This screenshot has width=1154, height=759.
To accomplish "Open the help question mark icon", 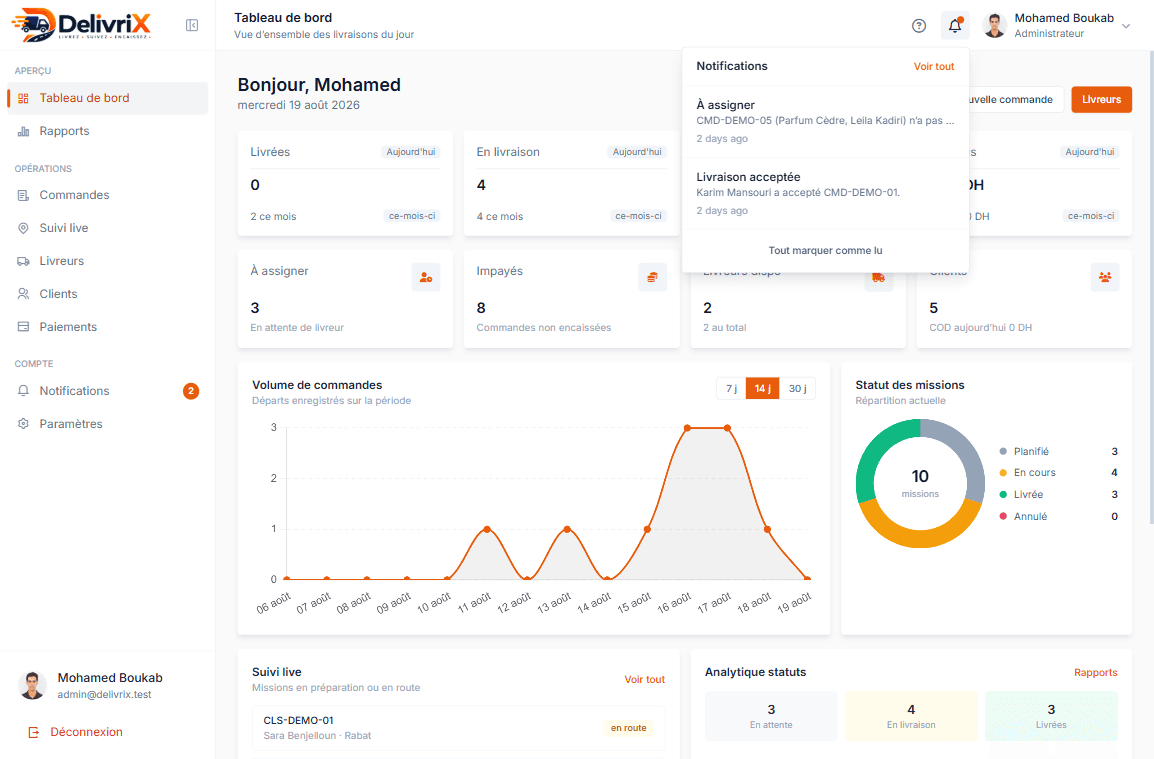I will pyautogui.click(x=918, y=26).
